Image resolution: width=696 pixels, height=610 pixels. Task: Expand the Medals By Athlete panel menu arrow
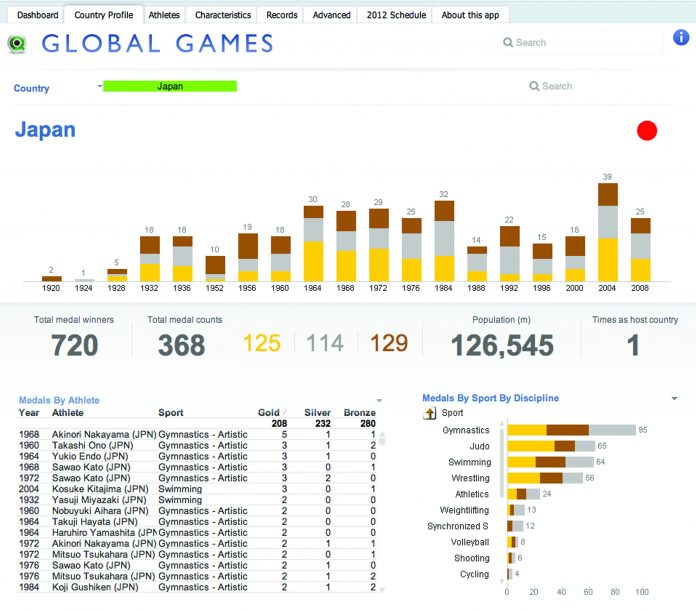pos(378,400)
